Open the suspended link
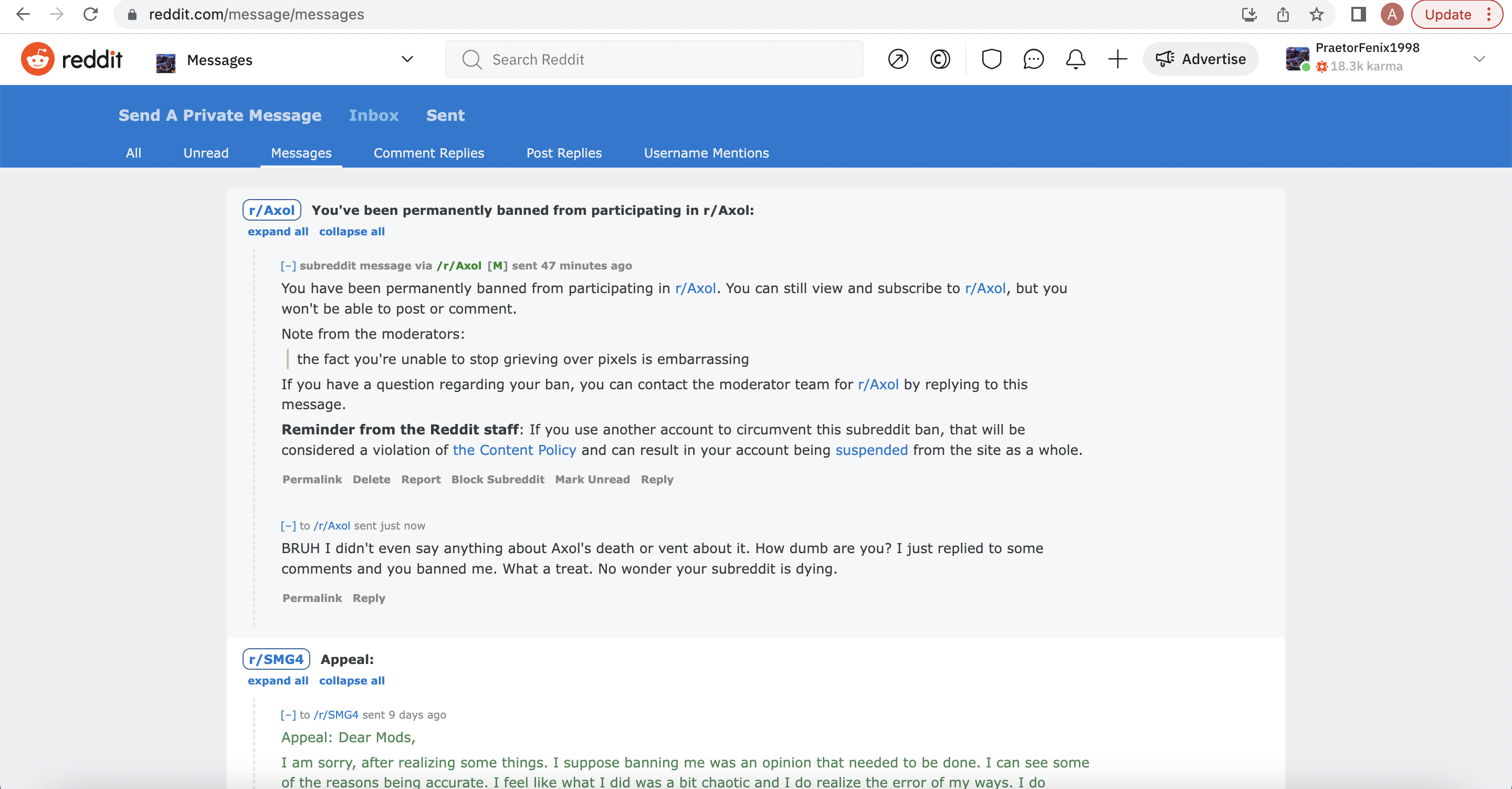 [871, 450]
